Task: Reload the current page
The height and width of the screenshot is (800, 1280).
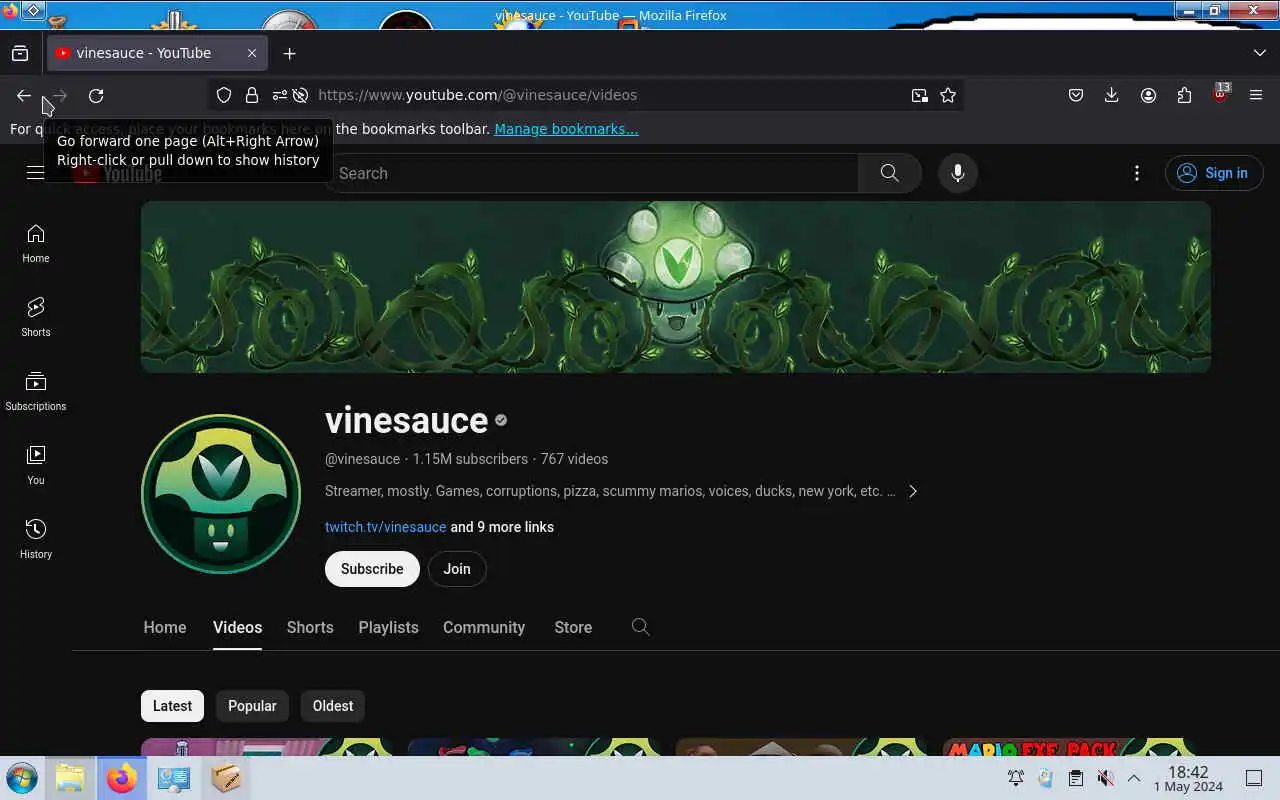Action: tap(96, 95)
